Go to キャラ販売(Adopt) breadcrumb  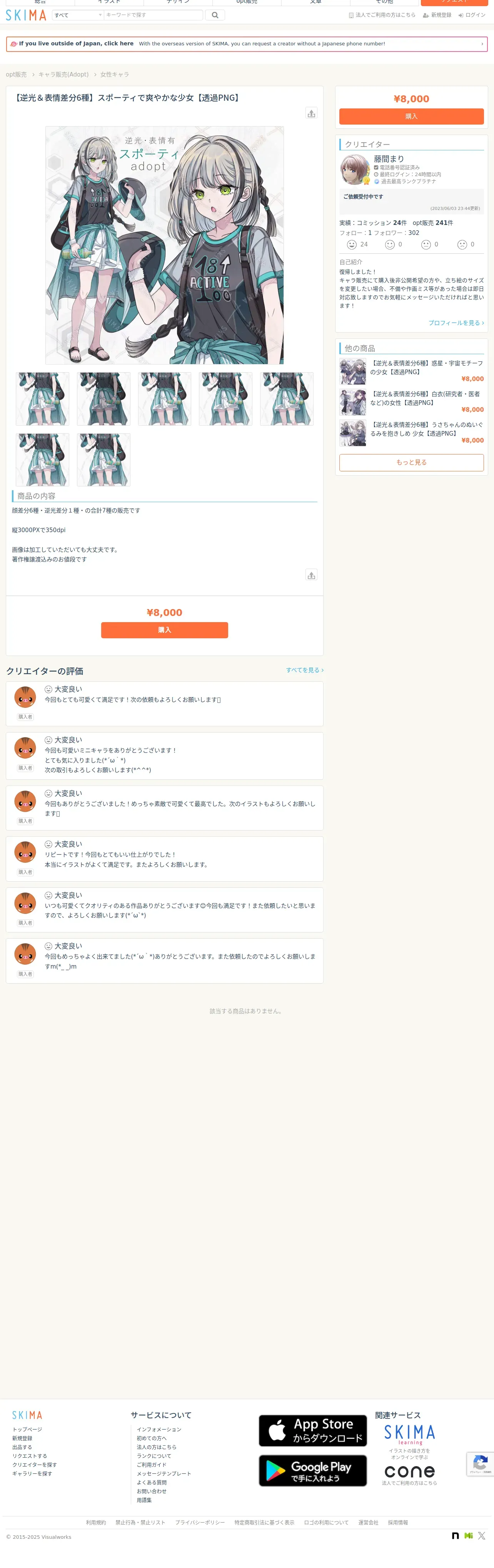coord(63,74)
